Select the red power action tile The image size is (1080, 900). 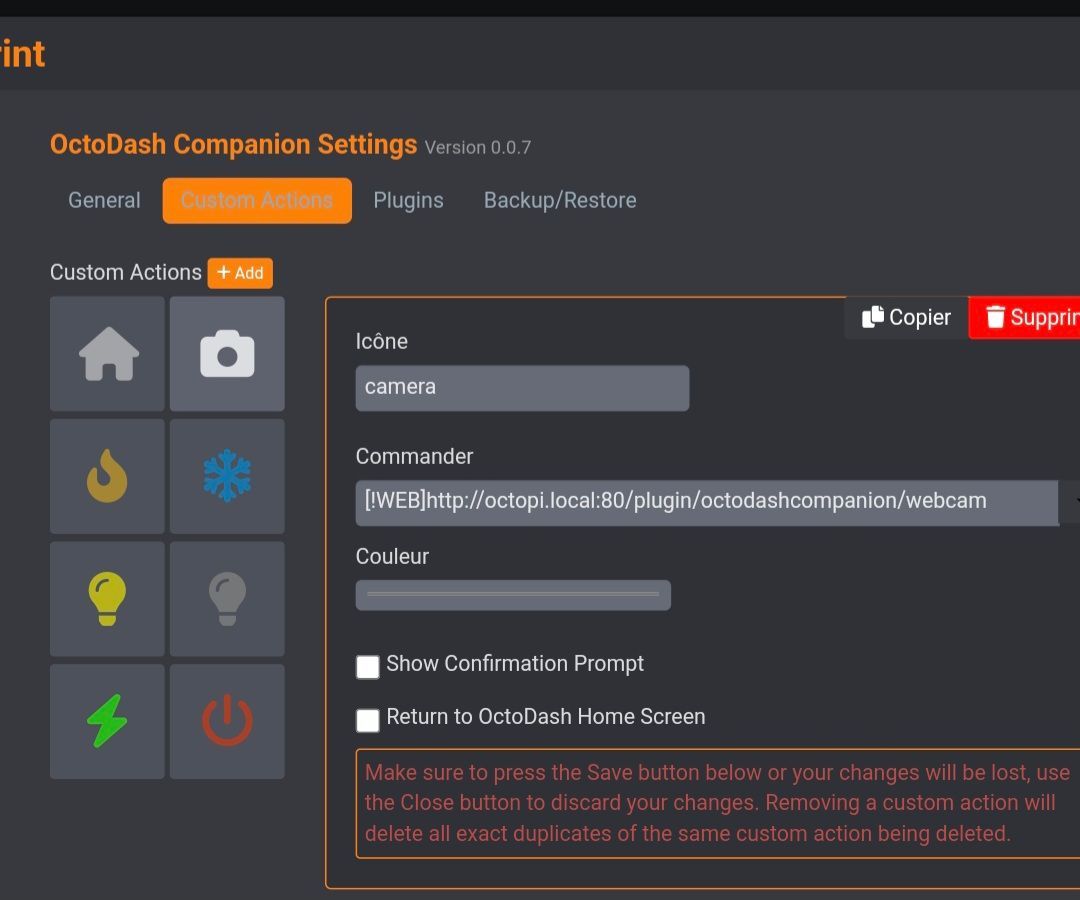(x=227, y=722)
